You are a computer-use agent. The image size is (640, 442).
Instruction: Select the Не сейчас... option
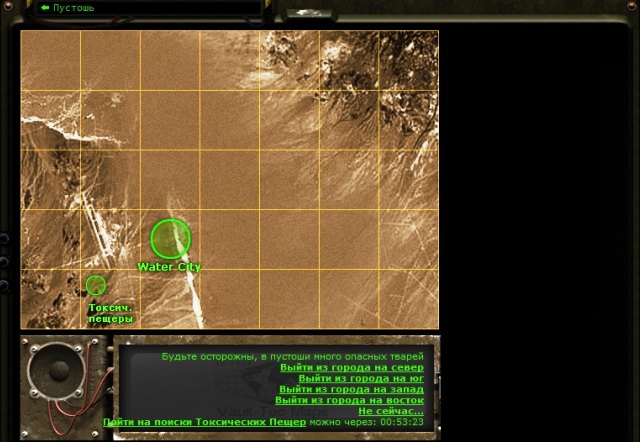[391, 411]
